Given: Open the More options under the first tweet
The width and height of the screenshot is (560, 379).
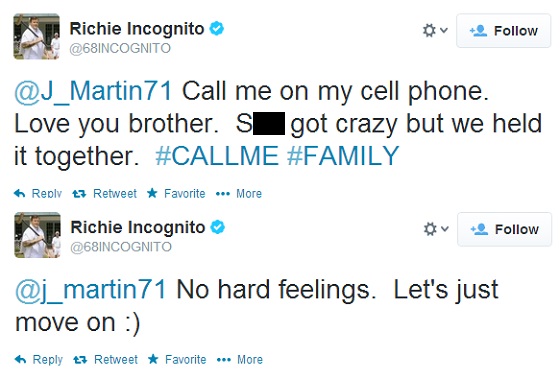Looking at the screenshot, I should 239,194.
